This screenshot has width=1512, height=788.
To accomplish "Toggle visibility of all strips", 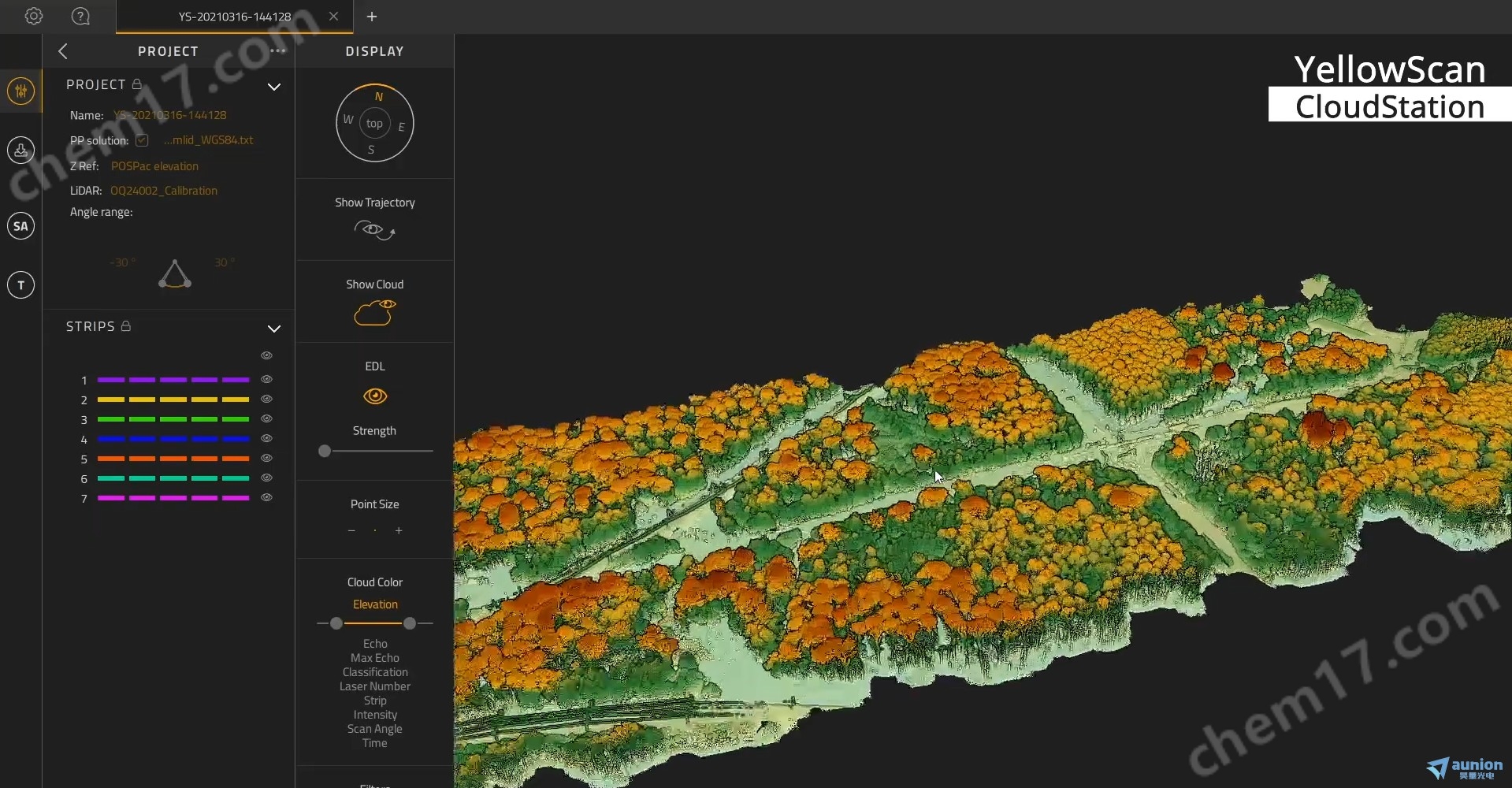I will (x=266, y=355).
